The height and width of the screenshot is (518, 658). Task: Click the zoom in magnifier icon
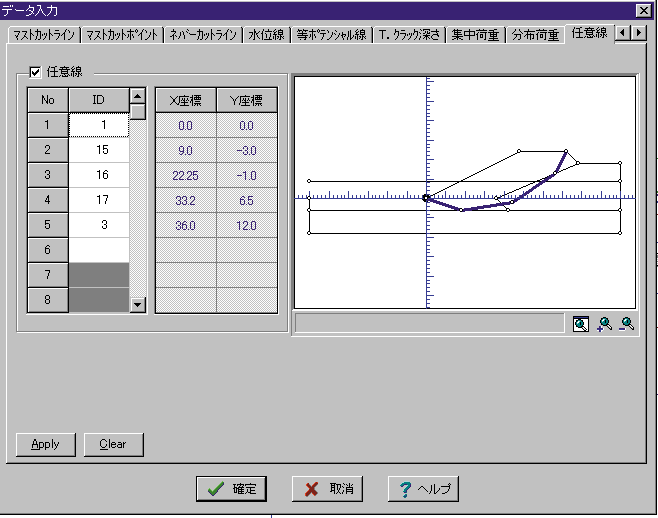604,324
